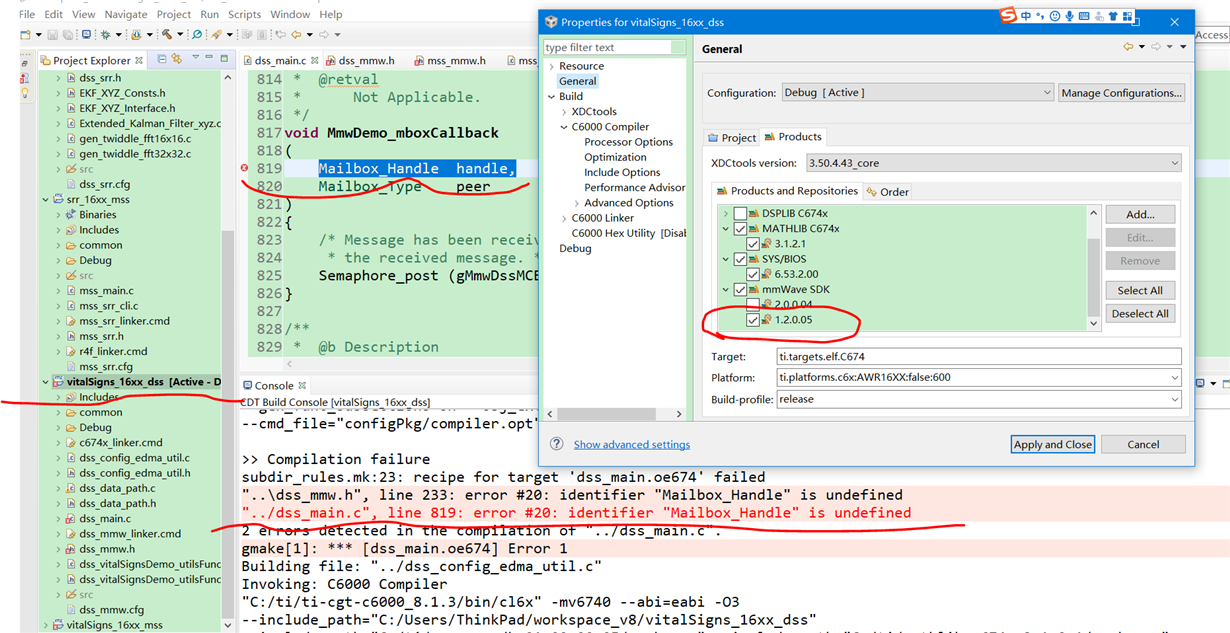Switch to dss_mmw.h editor tab
The image size is (1230, 633).
click(366, 60)
